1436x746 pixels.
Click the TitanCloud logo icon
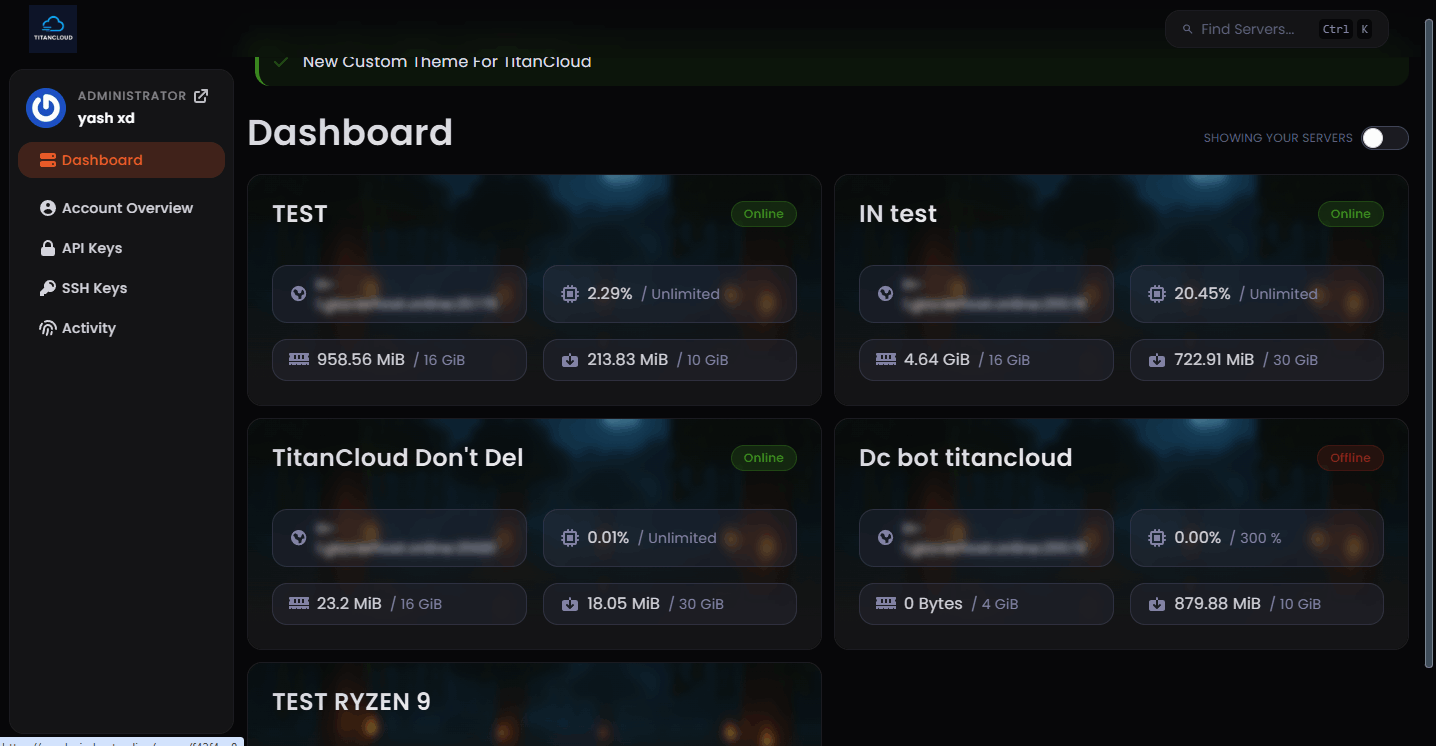53,28
